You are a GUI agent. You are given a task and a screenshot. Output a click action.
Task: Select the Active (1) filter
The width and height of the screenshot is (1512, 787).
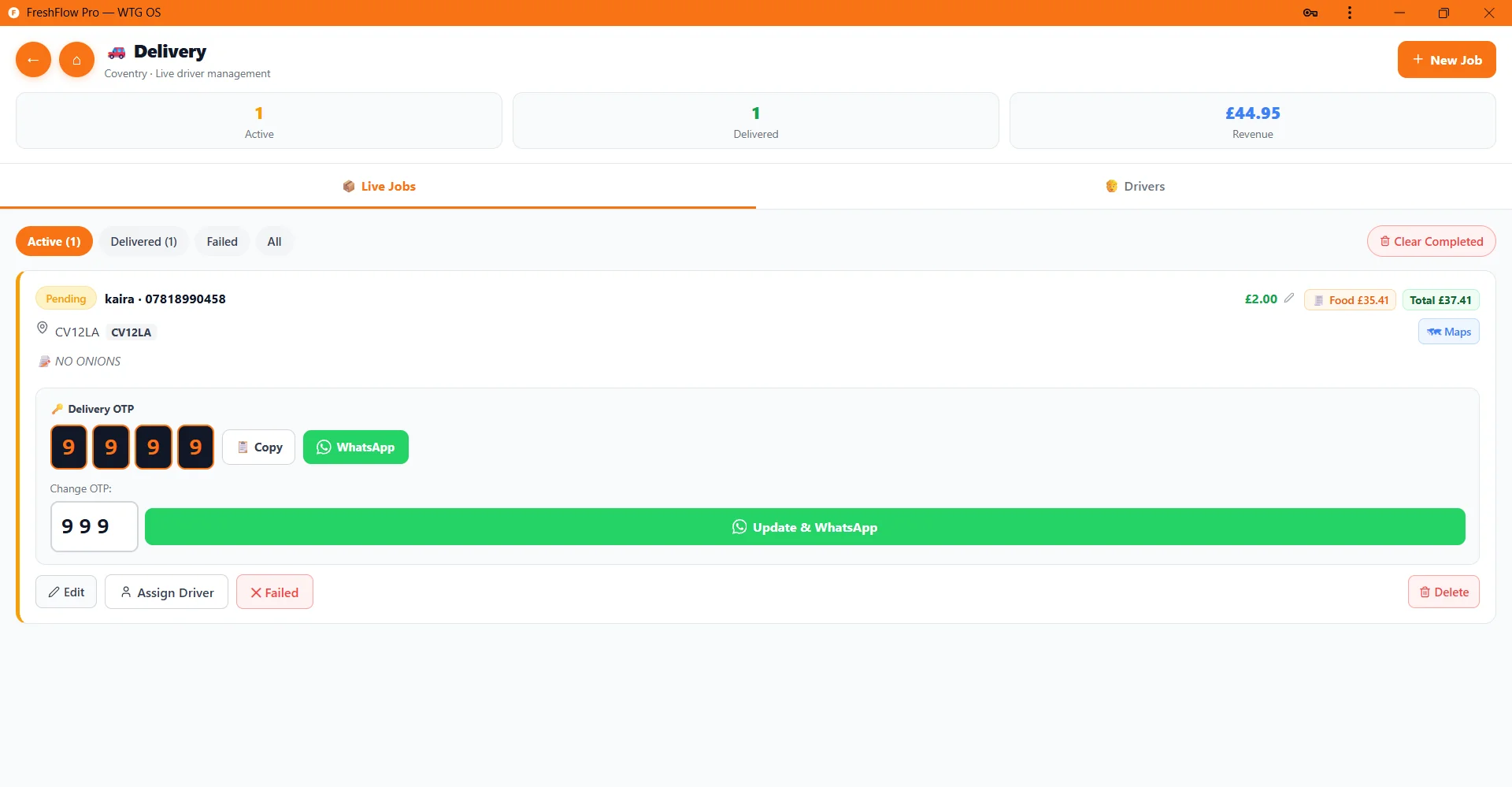pyautogui.click(x=54, y=242)
